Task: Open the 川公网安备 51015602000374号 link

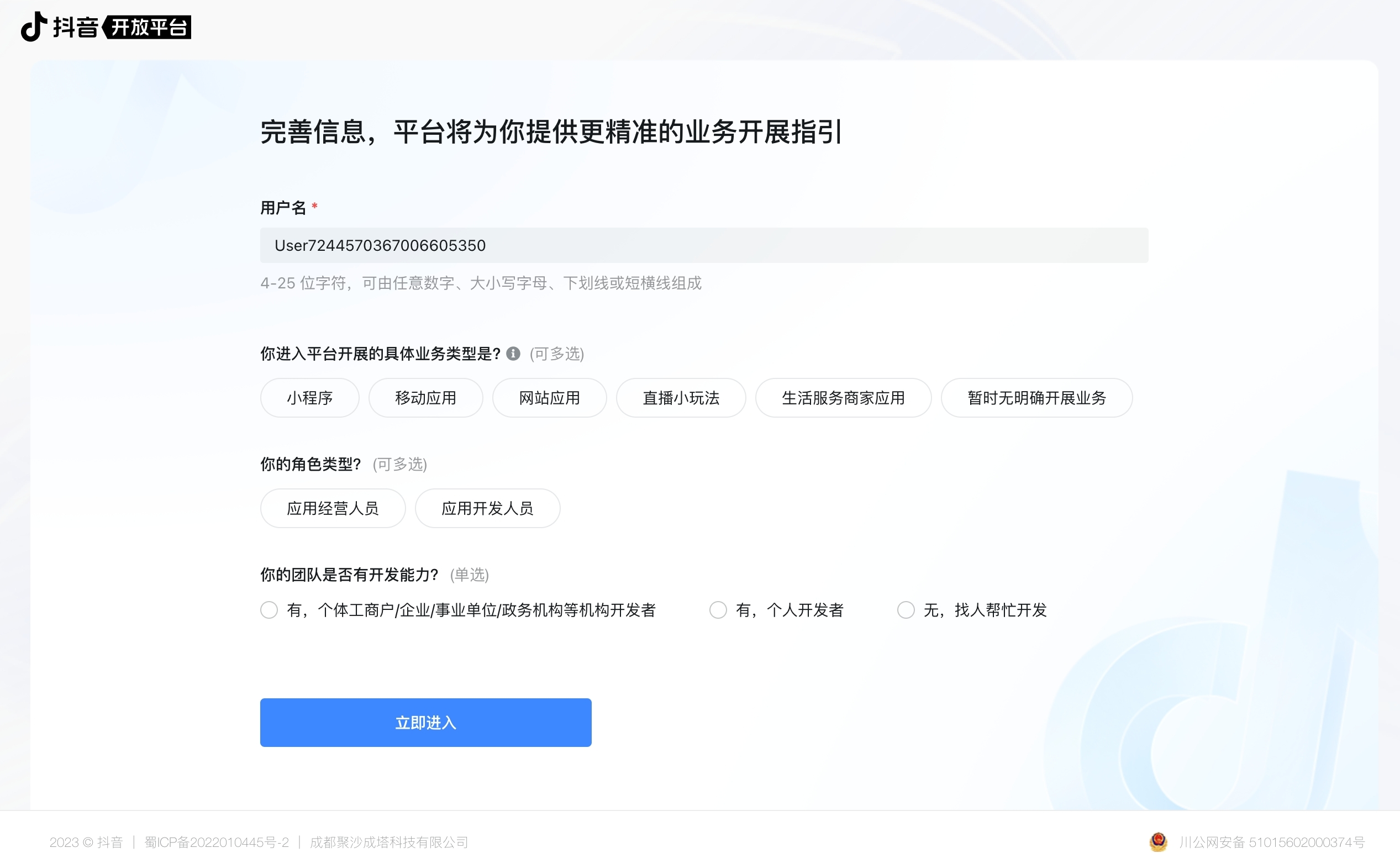Action: tap(1272, 841)
